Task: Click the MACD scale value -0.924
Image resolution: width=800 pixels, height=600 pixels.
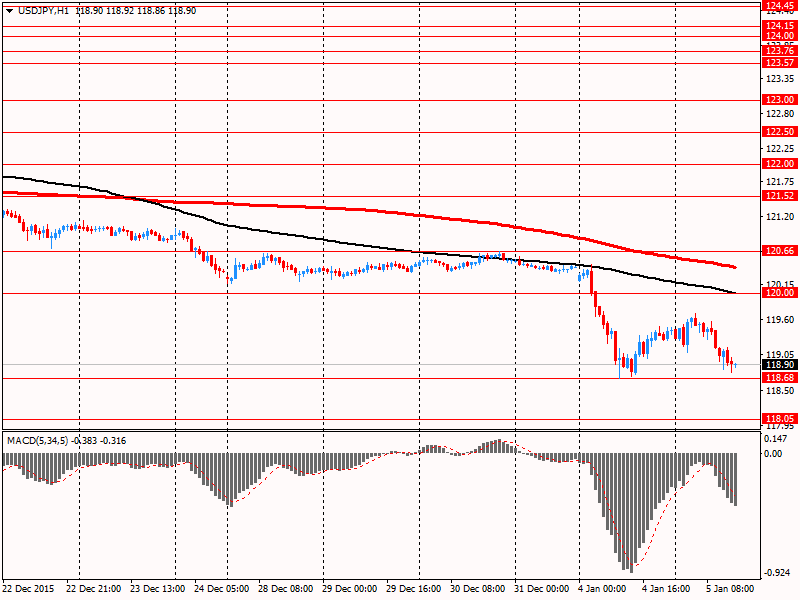Action: click(777, 572)
